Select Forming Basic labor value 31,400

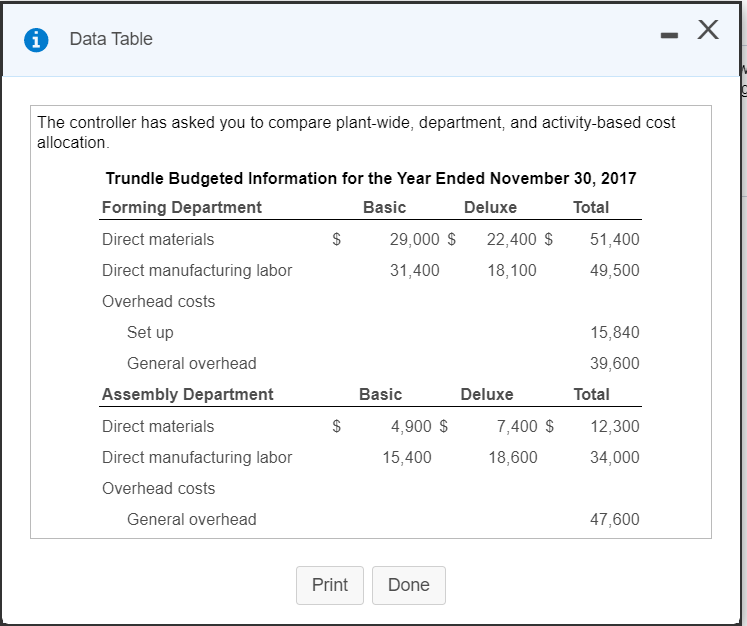point(414,270)
